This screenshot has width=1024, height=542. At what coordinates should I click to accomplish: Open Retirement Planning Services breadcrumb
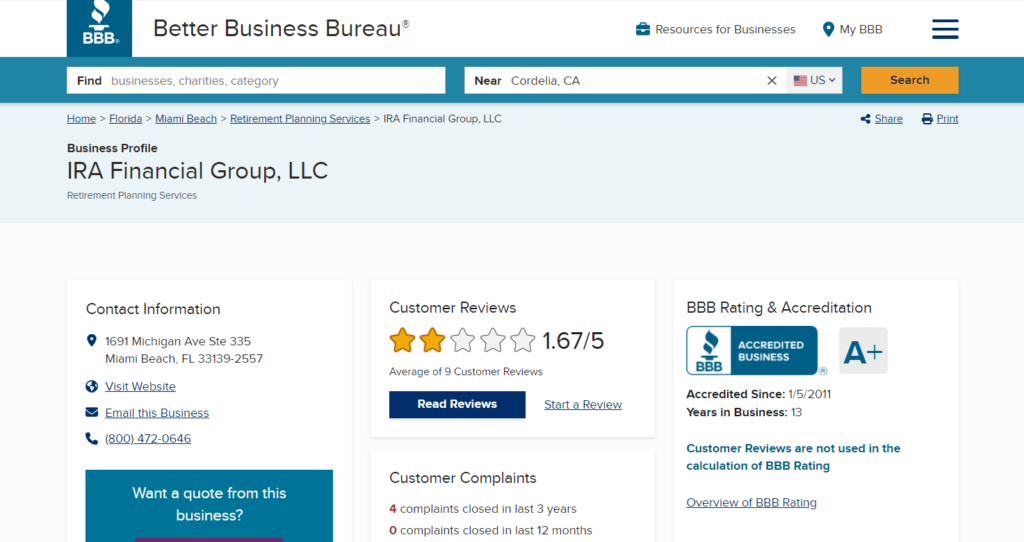click(300, 119)
